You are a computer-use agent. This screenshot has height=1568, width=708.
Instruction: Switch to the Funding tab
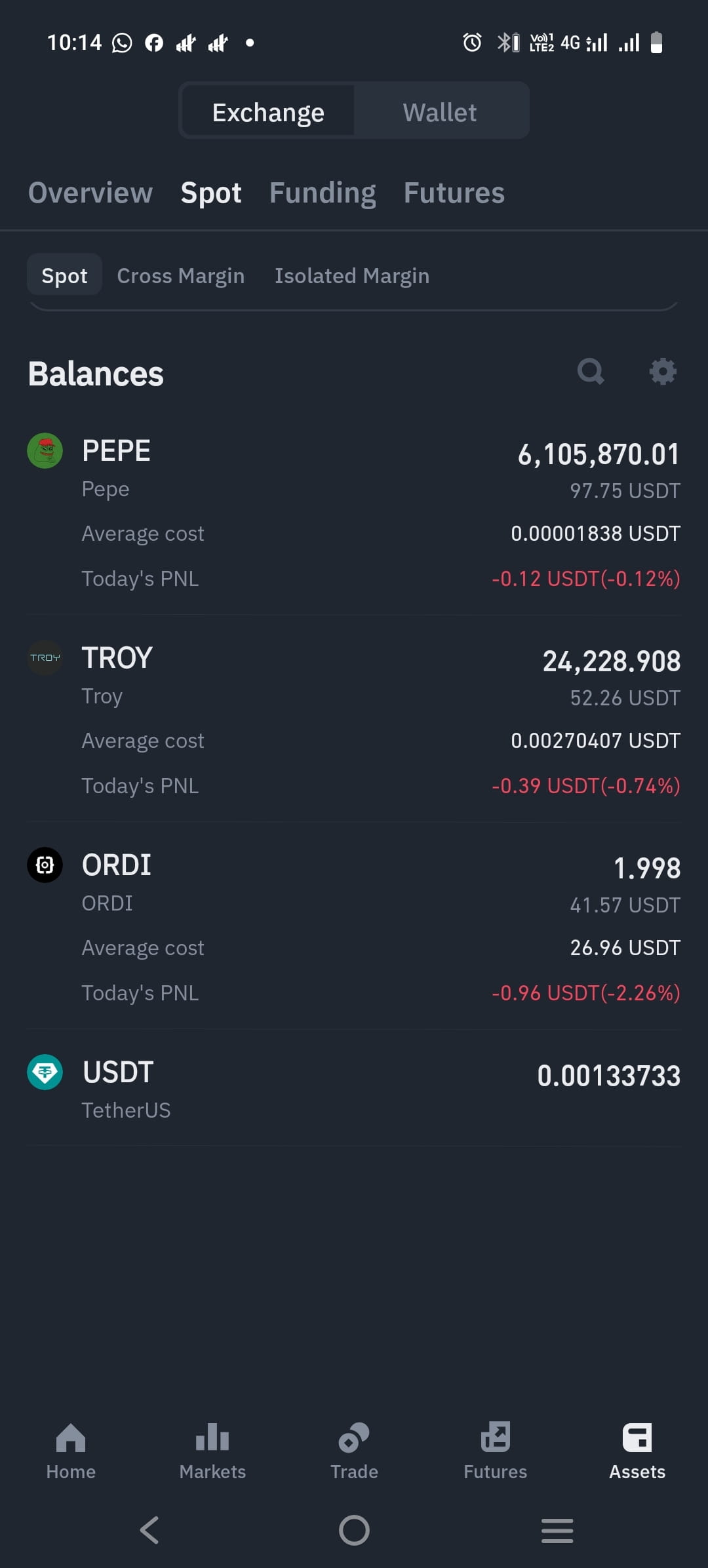click(323, 193)
